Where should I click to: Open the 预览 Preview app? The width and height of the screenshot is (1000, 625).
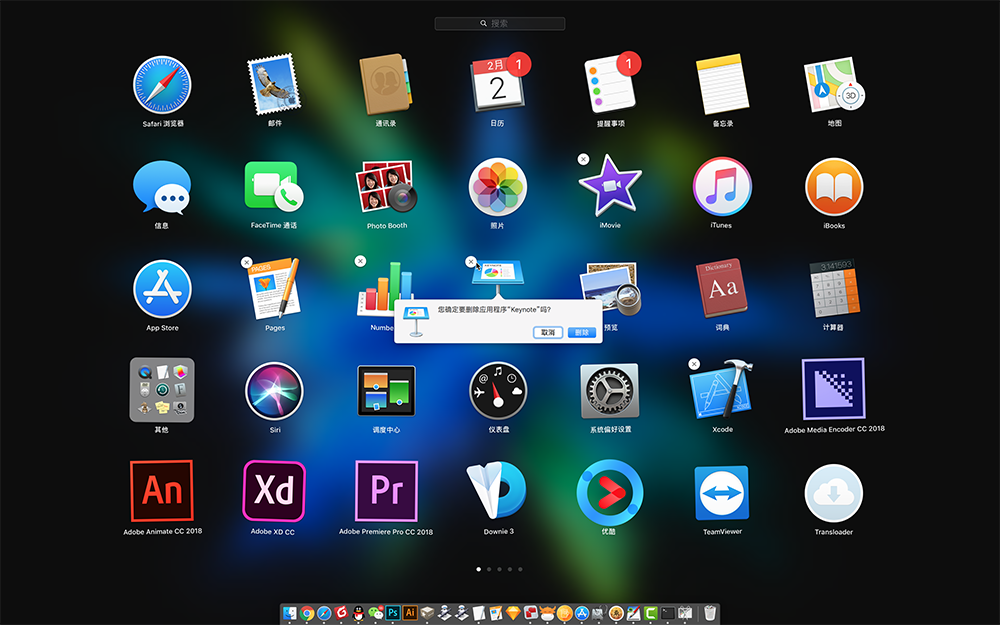click(x=610, y=288)
